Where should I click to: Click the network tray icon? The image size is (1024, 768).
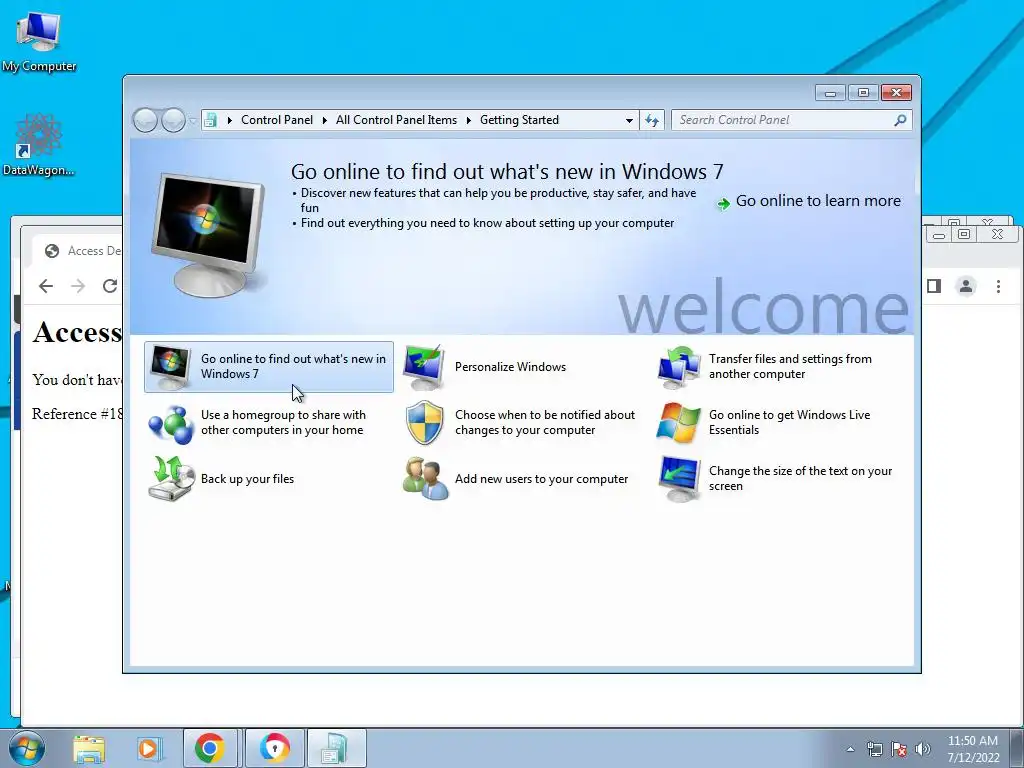click(874, 749)
